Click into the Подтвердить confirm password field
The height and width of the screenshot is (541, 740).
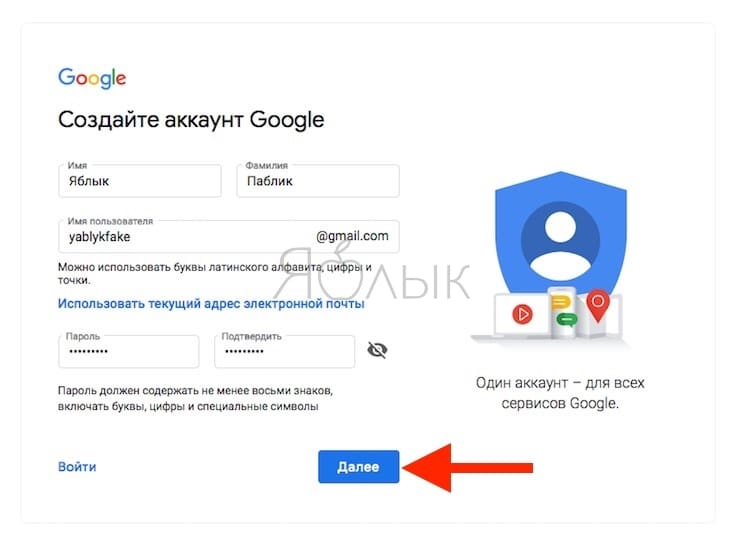(x=285, y=351)
